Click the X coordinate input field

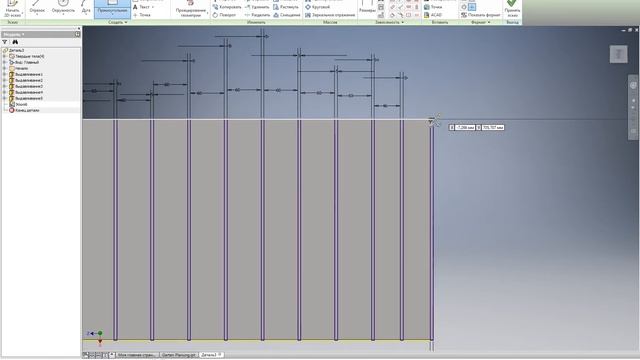pyautogui.click(x=465, y=127)
